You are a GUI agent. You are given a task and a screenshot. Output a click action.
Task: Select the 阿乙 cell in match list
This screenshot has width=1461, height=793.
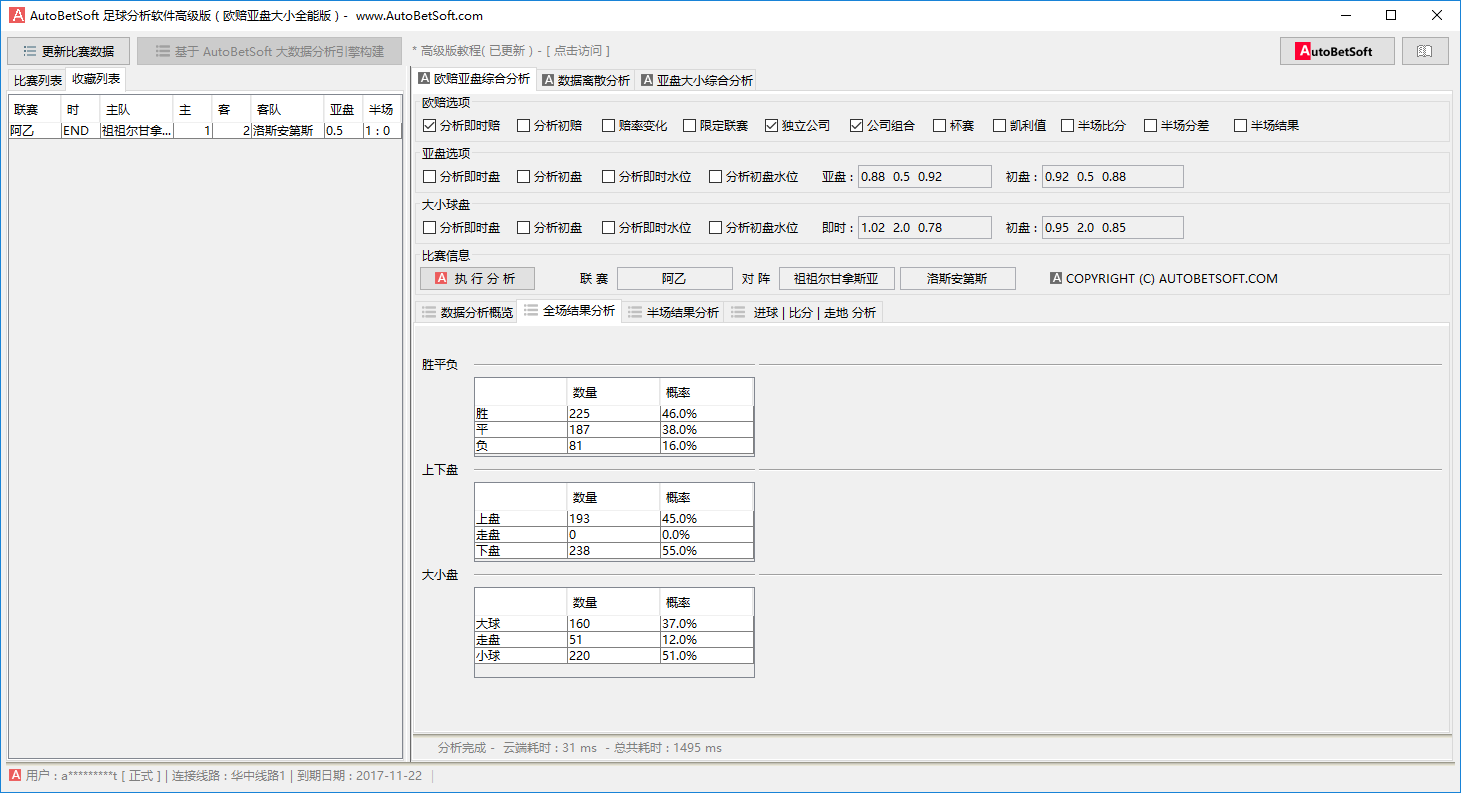point(36,130)
